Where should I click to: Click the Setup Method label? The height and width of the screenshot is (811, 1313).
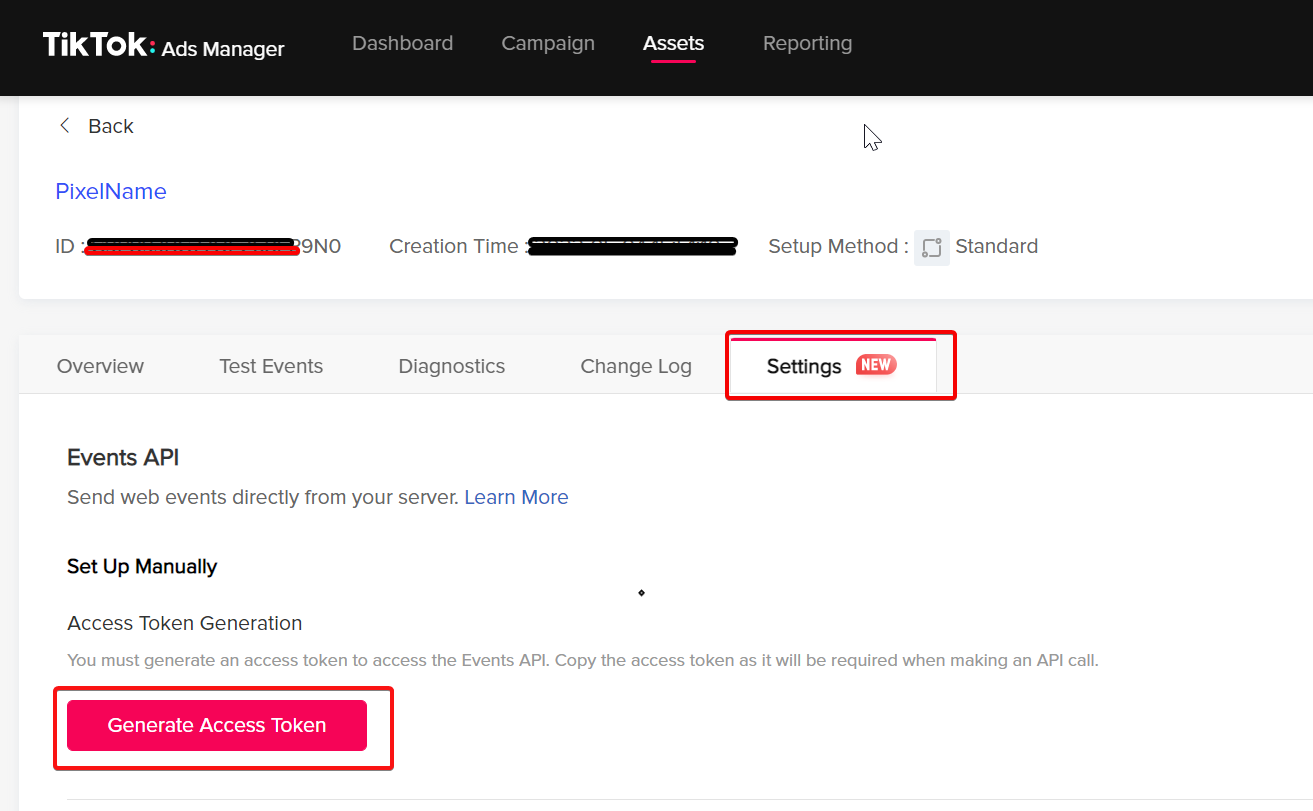coord(838,246)
